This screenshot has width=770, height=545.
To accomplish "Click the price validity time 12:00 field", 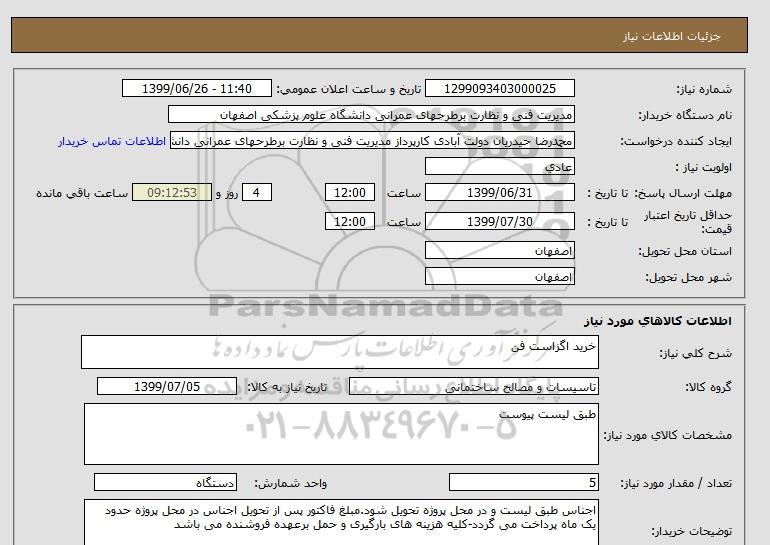I will coord(350,221).
